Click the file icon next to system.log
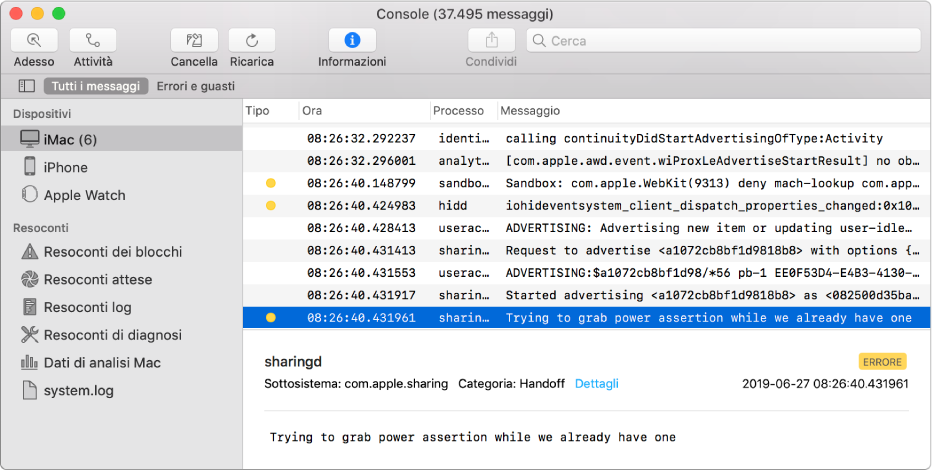This screenshot has width=934, height=471. [29, 390]
